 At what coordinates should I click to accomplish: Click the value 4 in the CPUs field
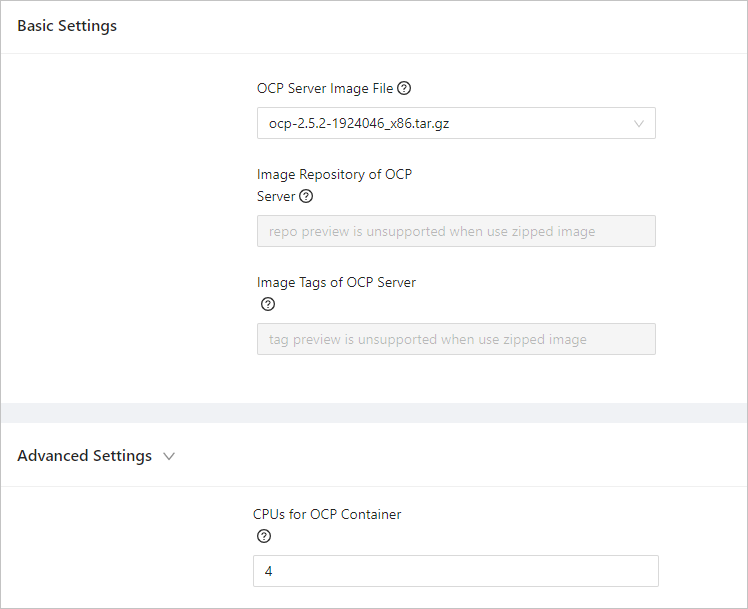(x=269, y=571)
